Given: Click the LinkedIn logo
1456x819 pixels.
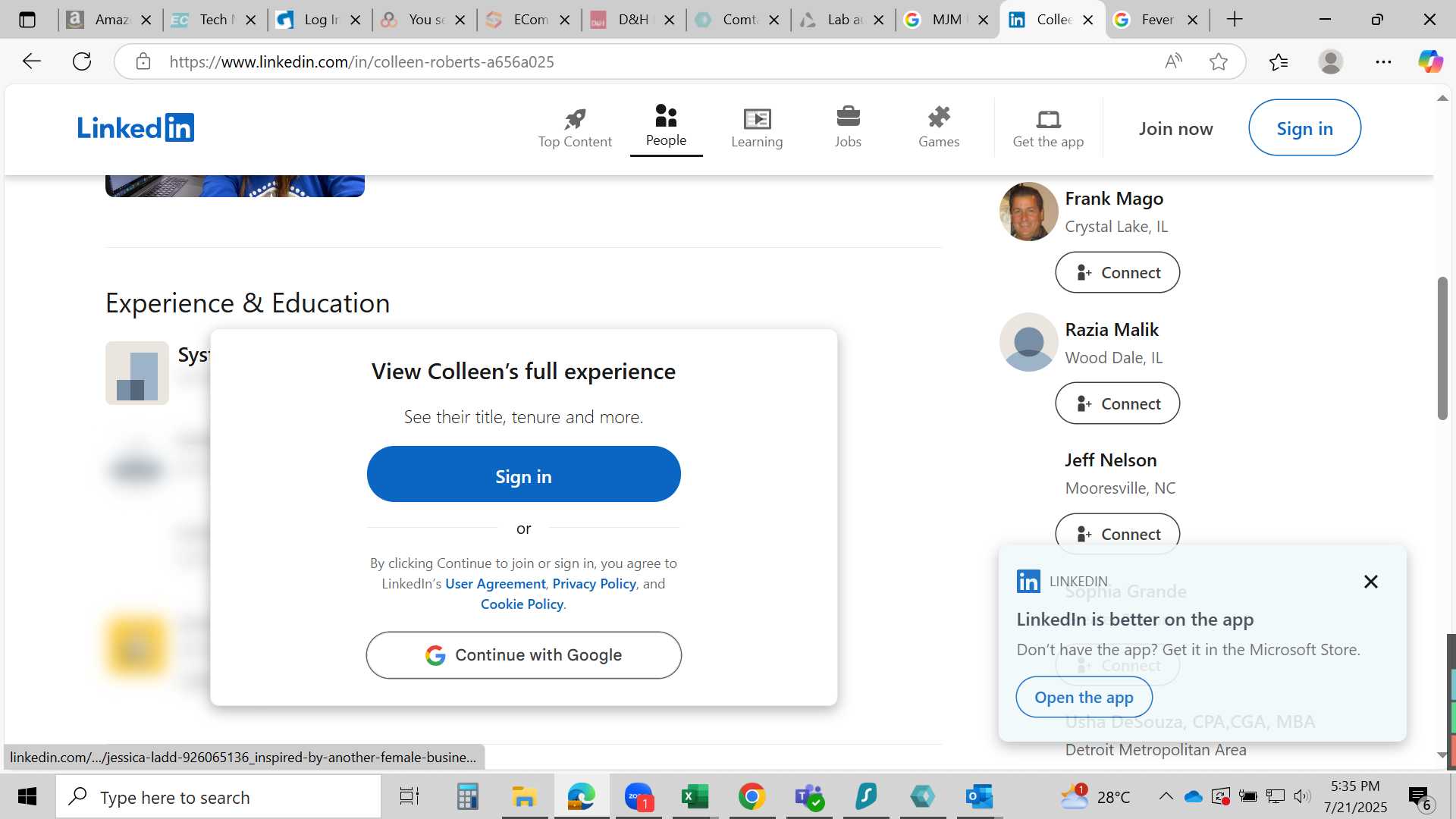Looking at the screenshot, I should (136, 127).
